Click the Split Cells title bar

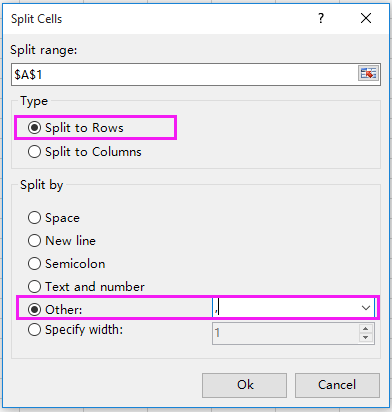tap(160, 19)
